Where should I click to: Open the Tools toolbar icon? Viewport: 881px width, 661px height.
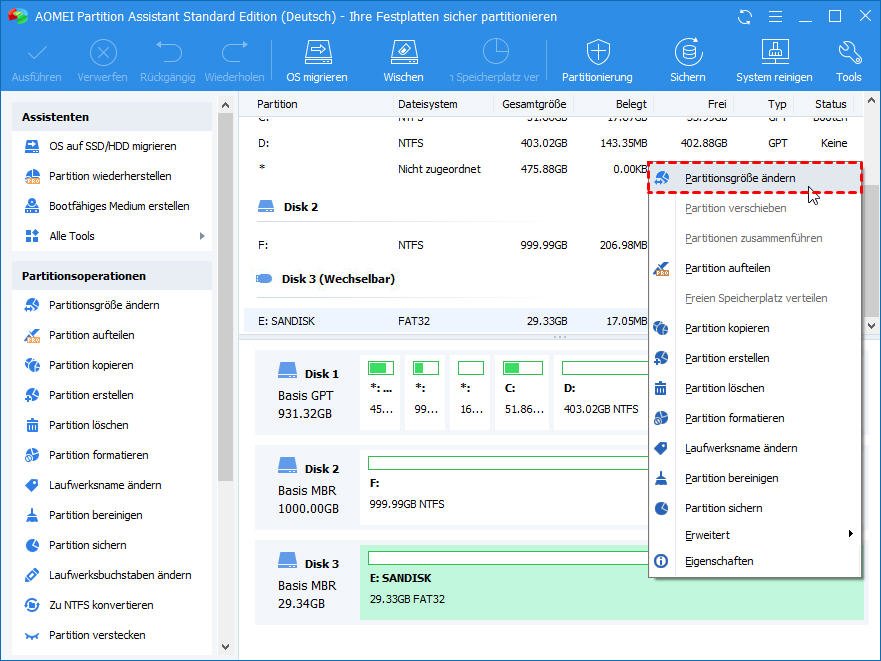tap(848, 60)
